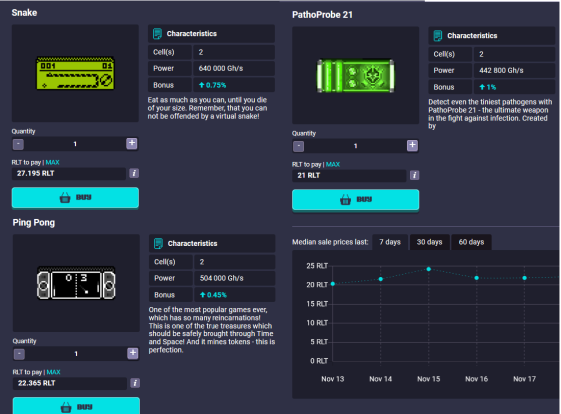The width and height of the screenshot is (561, 414).
Task: Click PathoProbe 21 RLT to pay field
Action: 349,176
